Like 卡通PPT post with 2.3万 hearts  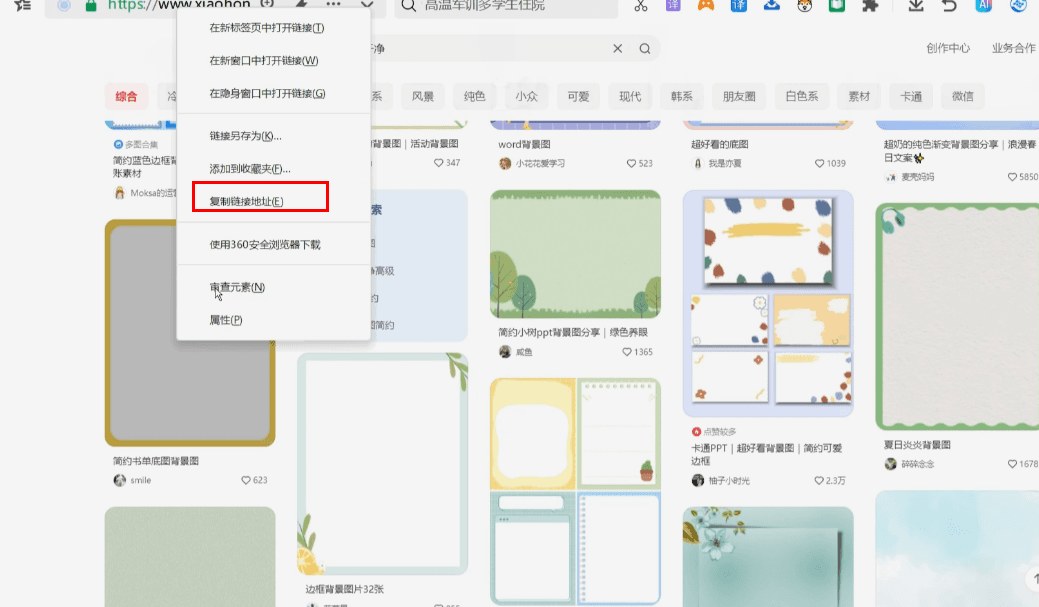[819, 480]
